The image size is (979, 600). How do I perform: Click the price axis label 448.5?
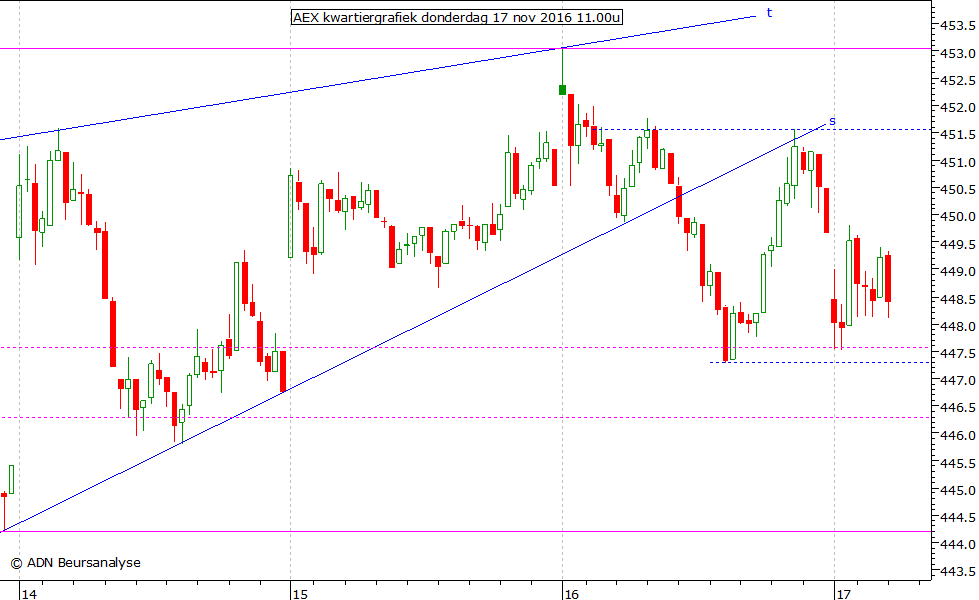click(958, 299)
